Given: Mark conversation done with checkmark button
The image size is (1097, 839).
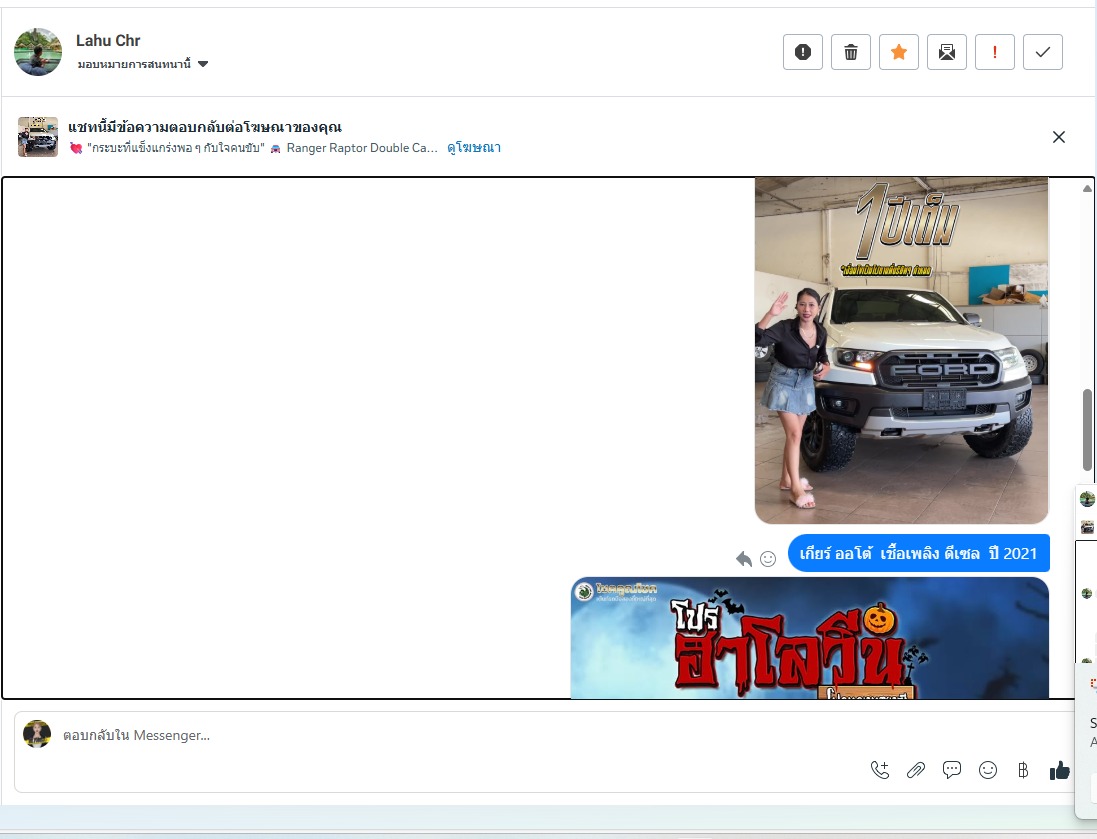Looking at the screenshot, I should [1042, 52].
